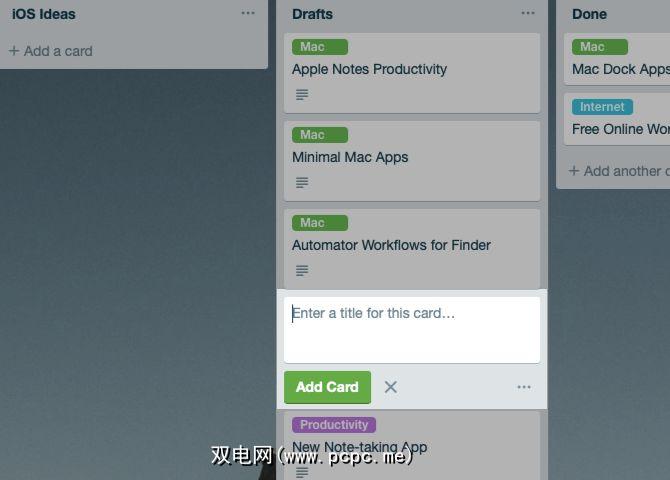
Task: Open the Free Online card in Done
Action: coord(617,119)
